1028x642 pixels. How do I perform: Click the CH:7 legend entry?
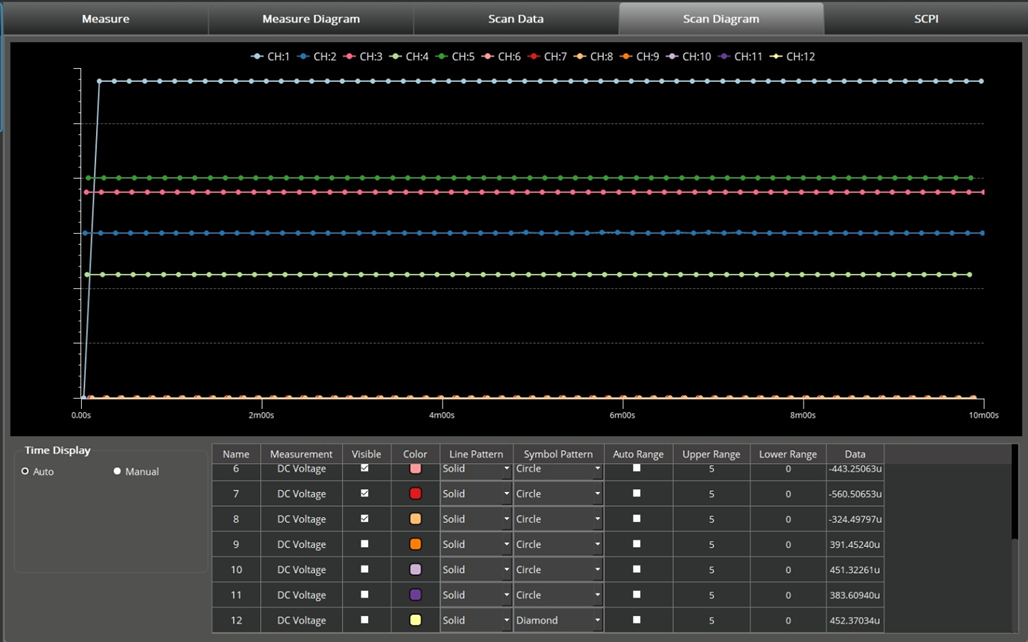click(x=547, y=56)
